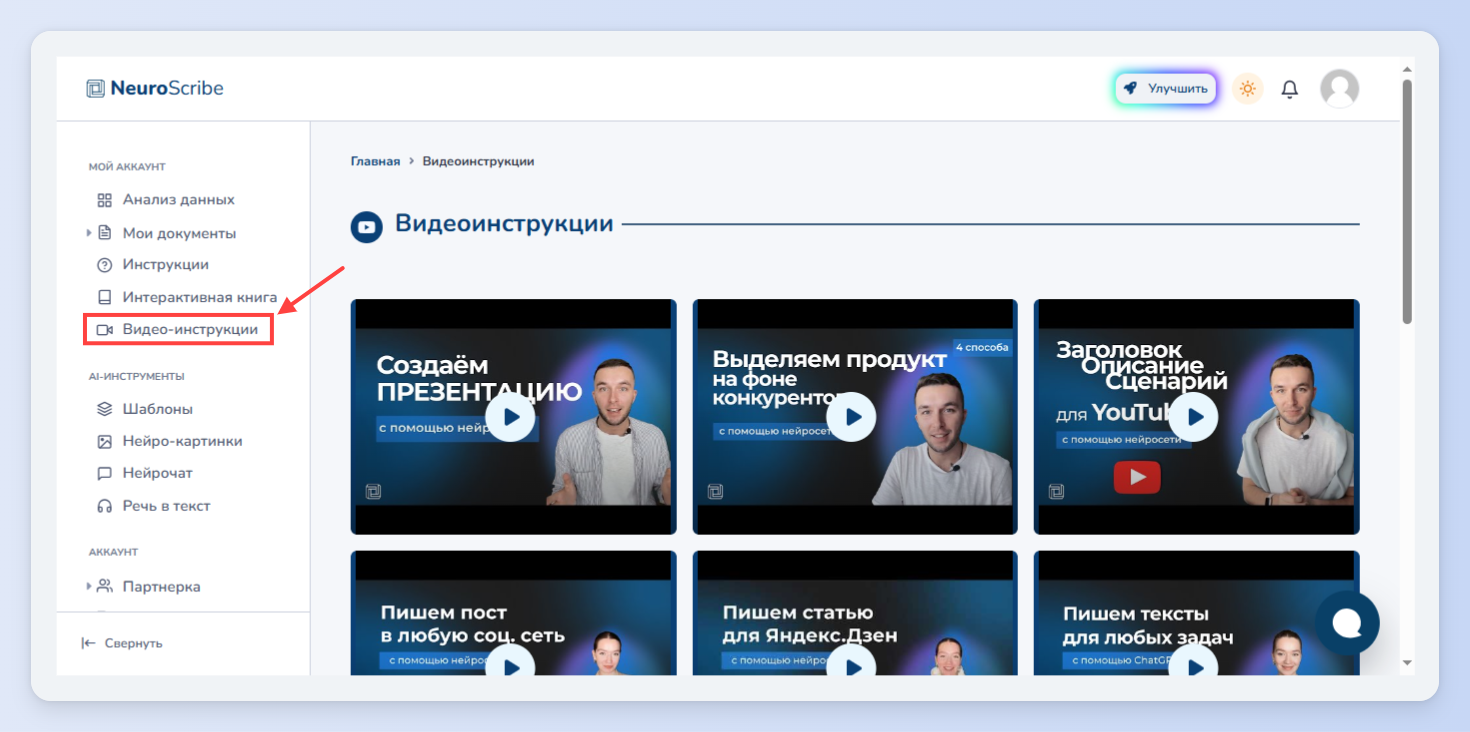Click the Интерактивная книга book icon

[x=104, y=297]
